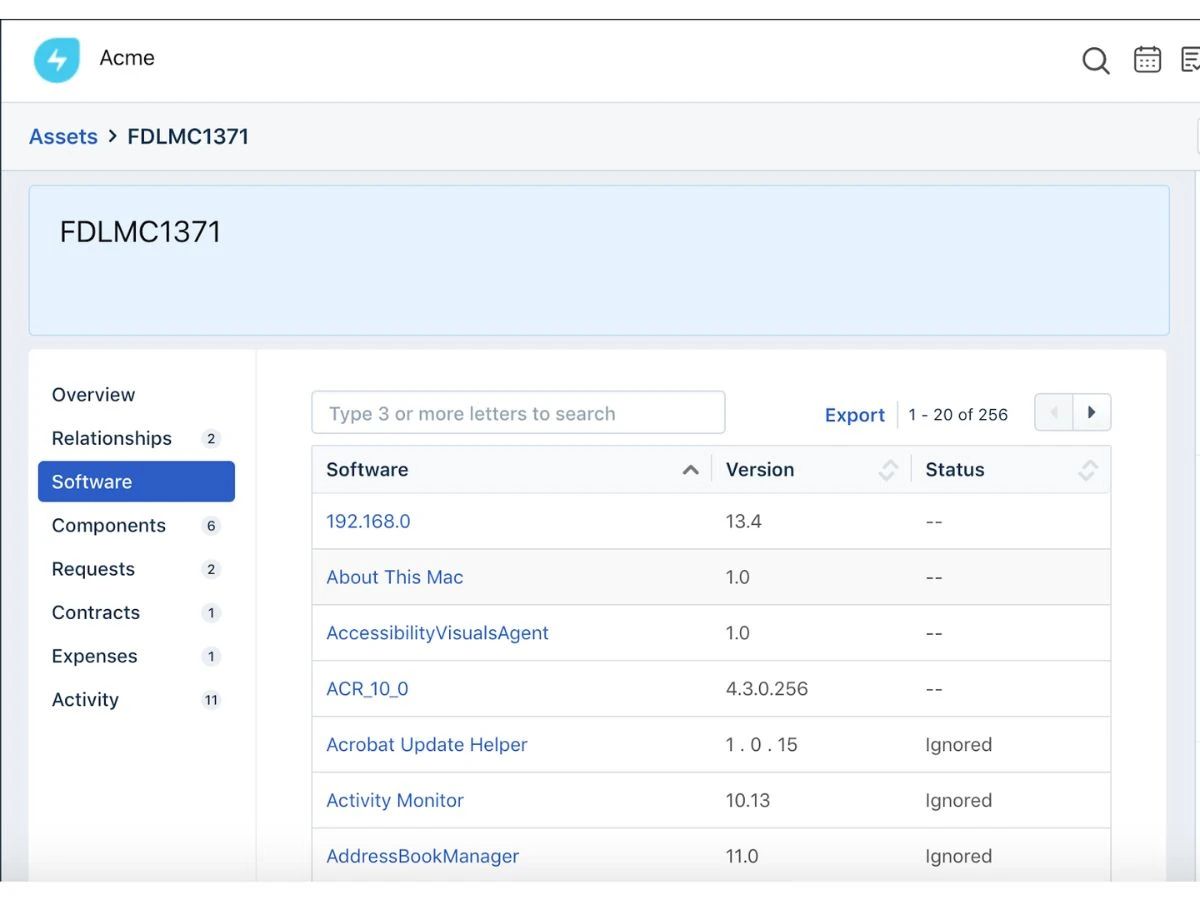Open the AddressBookManager link

coord(422,857)
